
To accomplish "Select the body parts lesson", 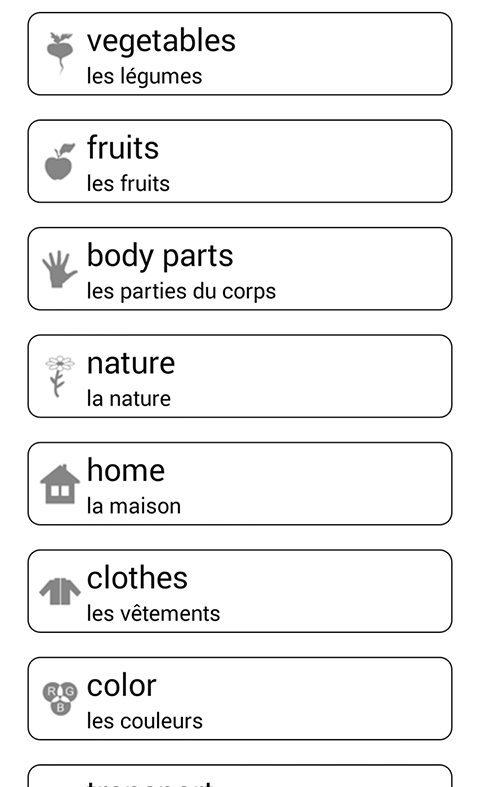I will point(240,269).
